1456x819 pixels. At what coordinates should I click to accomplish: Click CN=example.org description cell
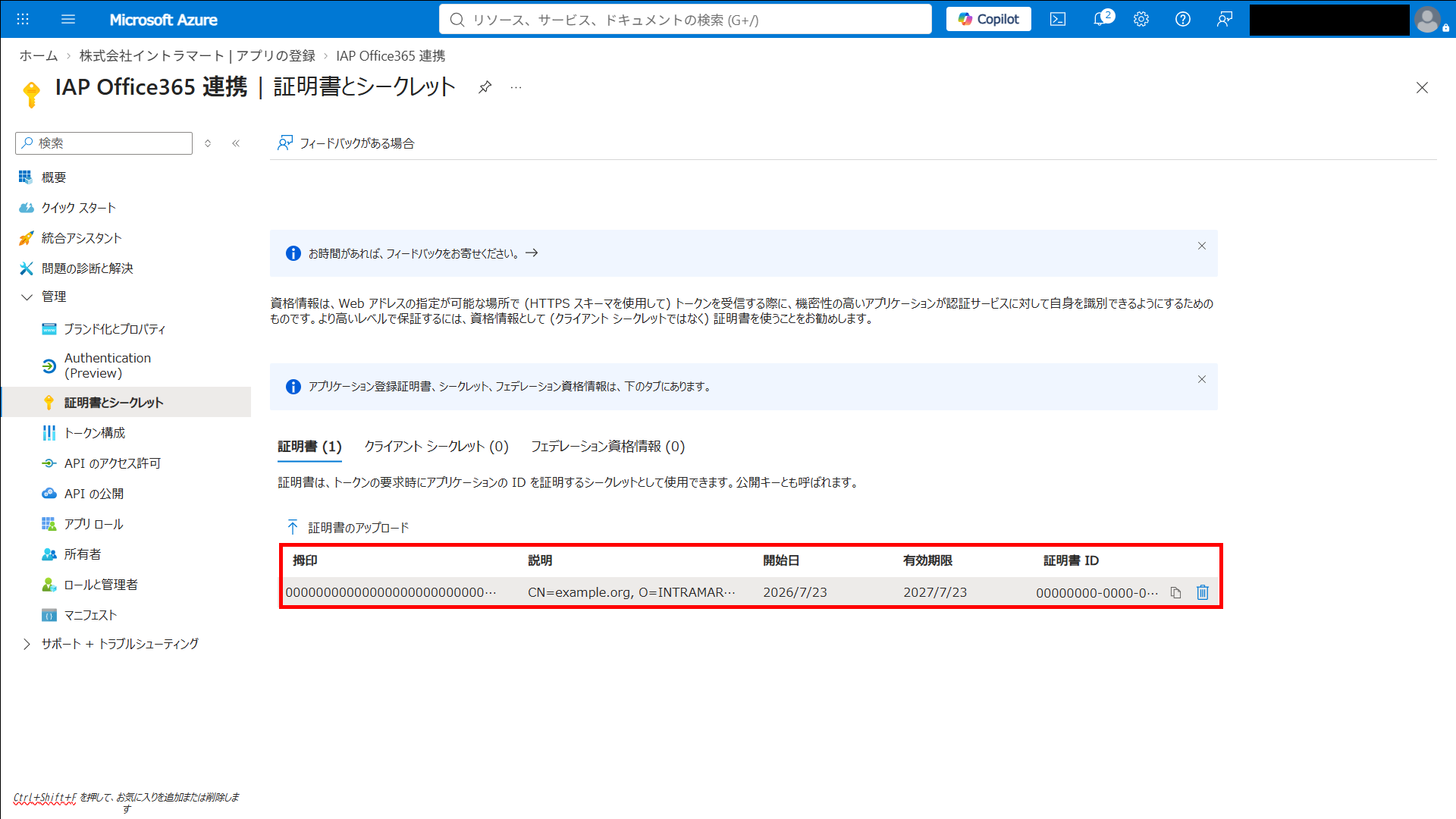(632, 592)
